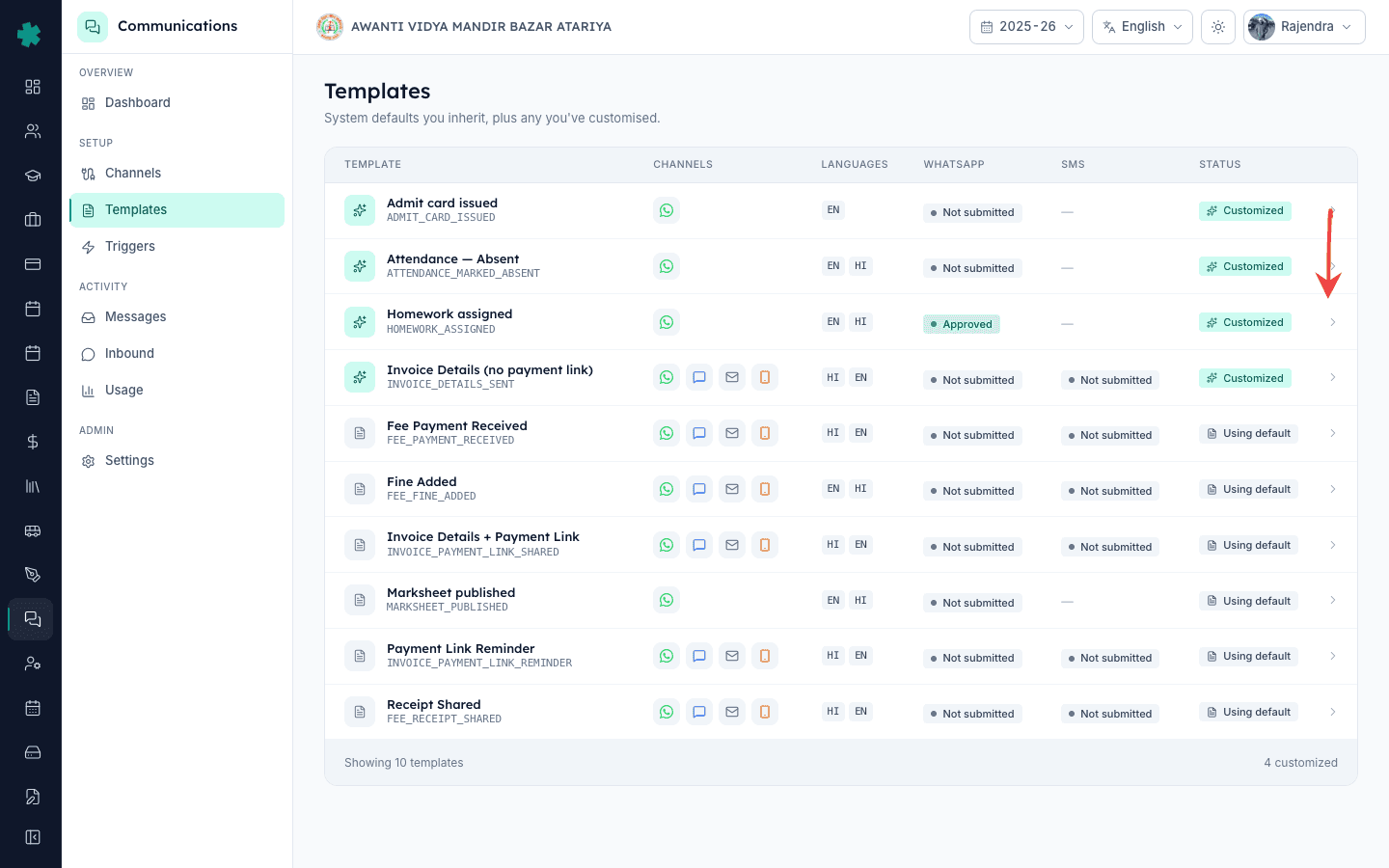This screenshot has width=1389, height=868.
Task: Click the teal asterisk app logo
Action: click(x=30, y=35)
